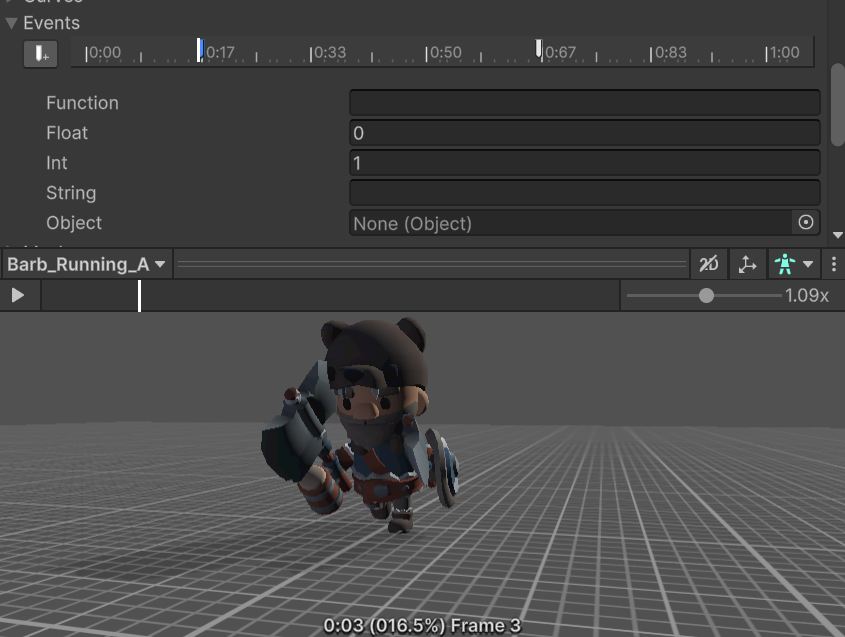Toggle animation playback with the play button
The height and width of the screenshot is (637, 845).
[x=18, y=295]
